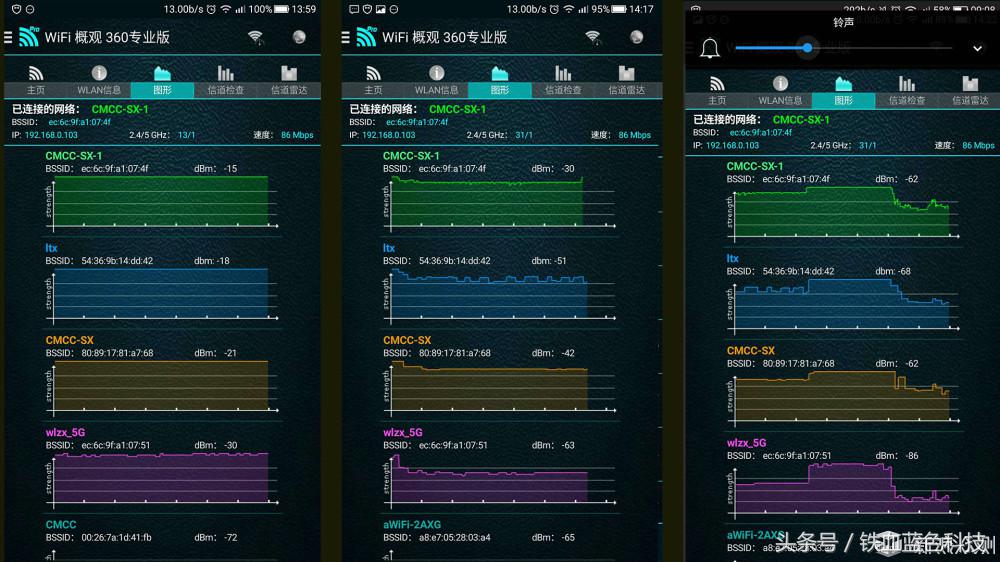
Task: Open 信道检查 tab in the 13:59 screen
Action: pos(226,80)
